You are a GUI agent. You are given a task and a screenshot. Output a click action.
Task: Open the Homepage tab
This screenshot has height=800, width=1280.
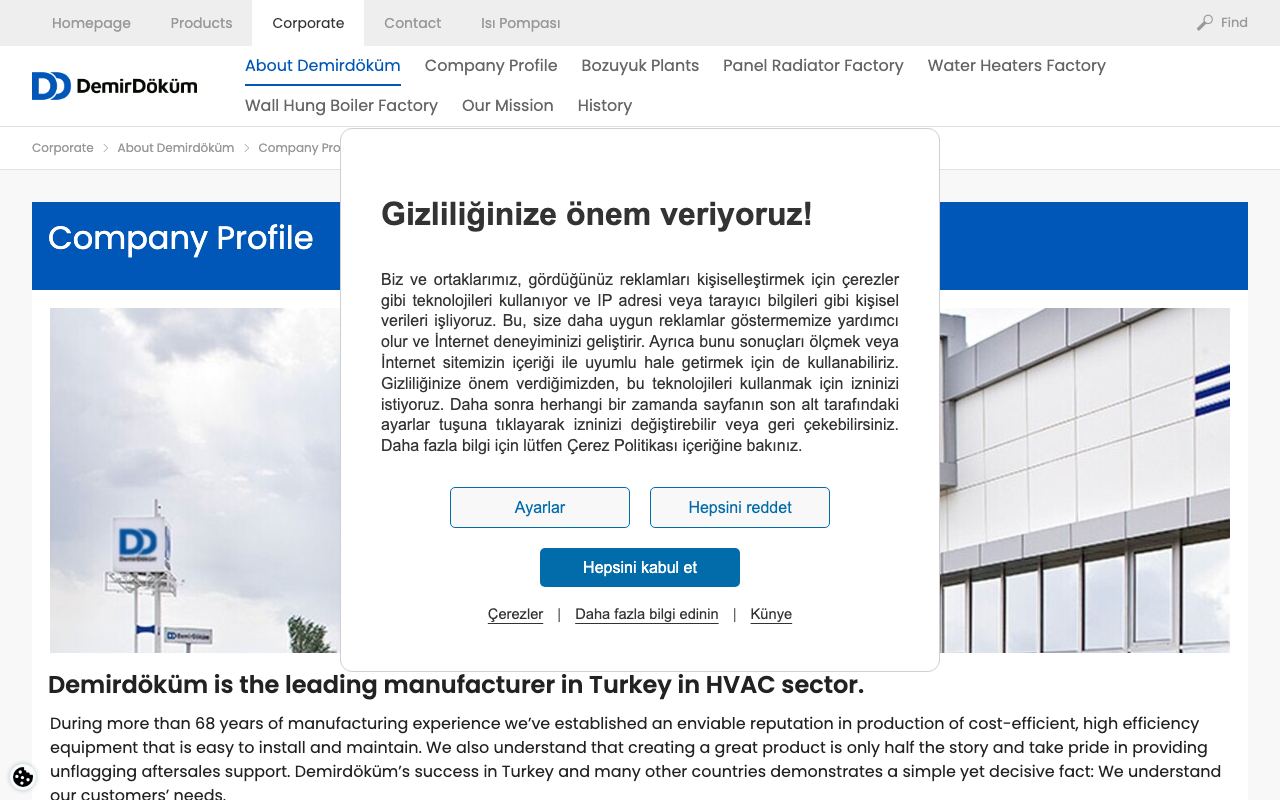pos(91,23)
